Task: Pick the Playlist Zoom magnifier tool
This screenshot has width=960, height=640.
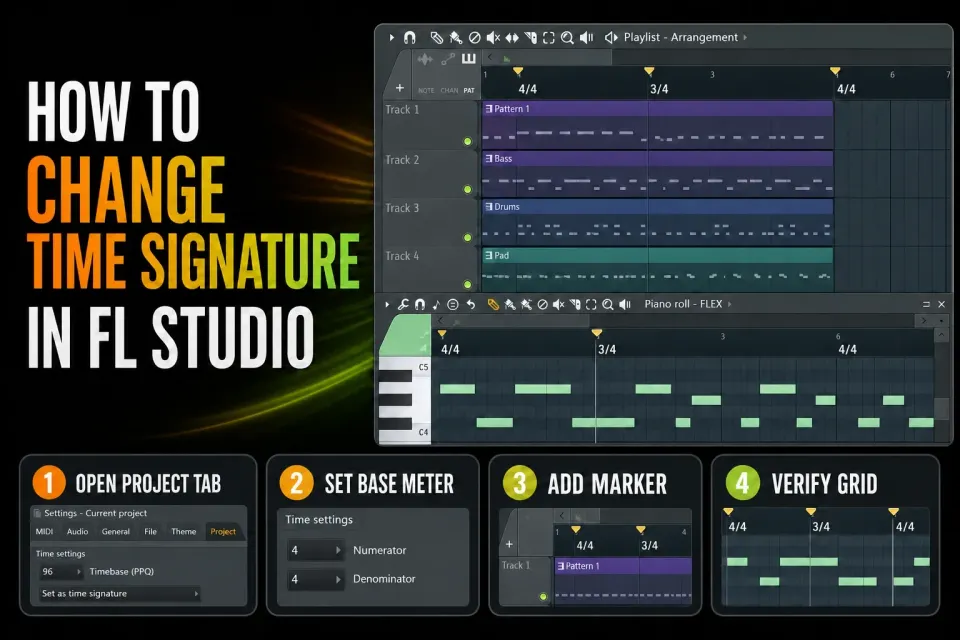Action: (x=568, y=37)
